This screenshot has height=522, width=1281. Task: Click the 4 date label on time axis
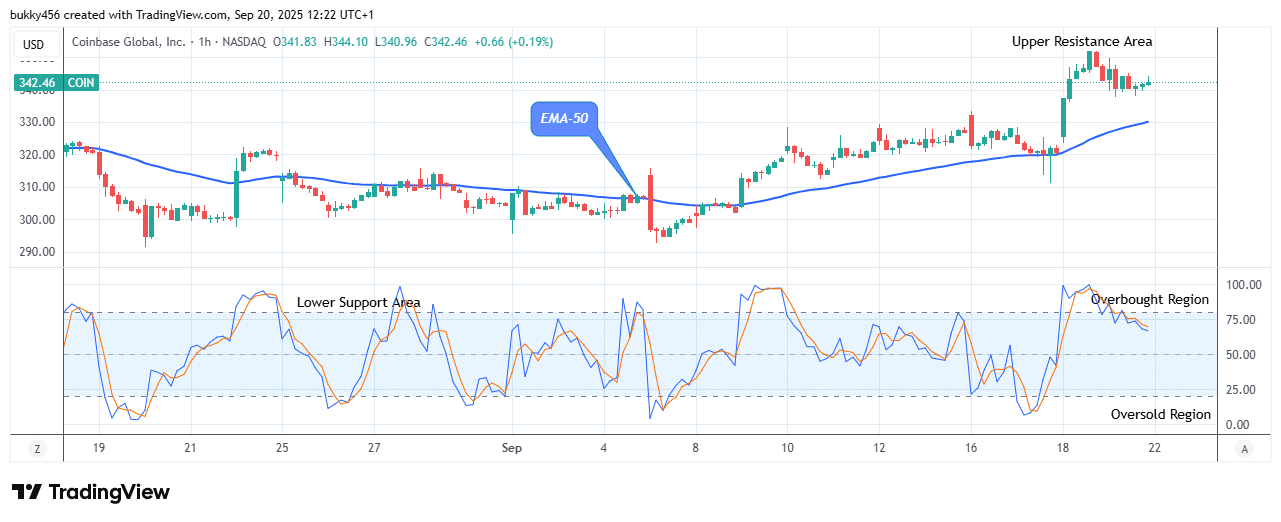pos(604,449)
